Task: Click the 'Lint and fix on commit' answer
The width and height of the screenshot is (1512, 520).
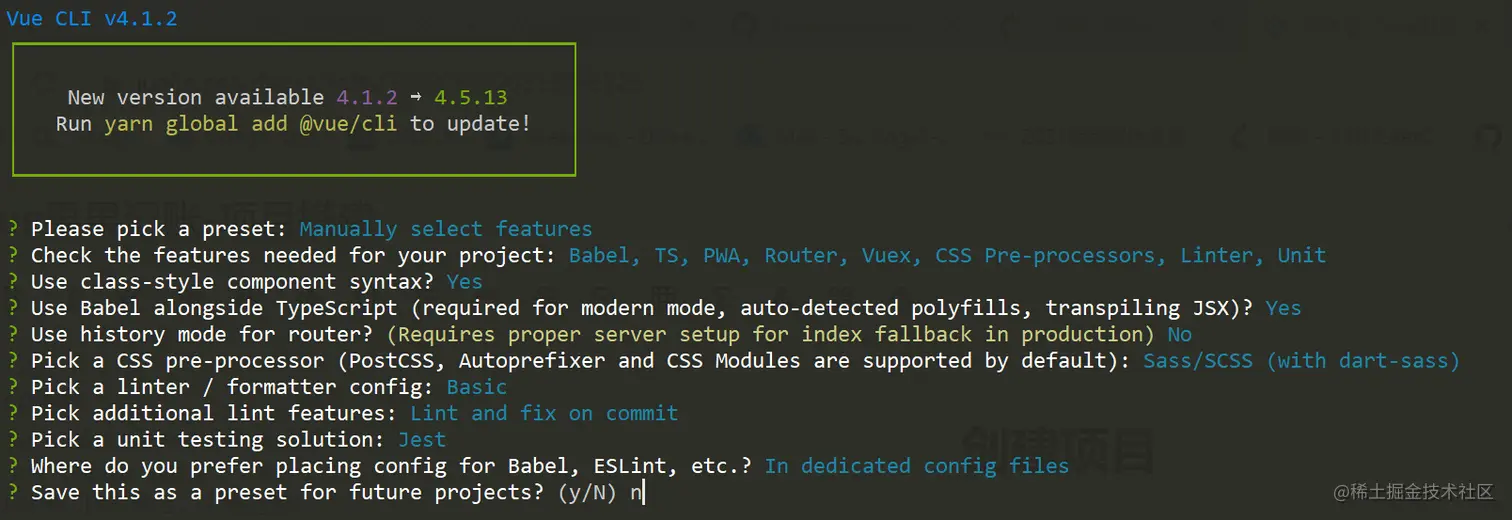Action: pyautogui.click(x=544, y=413)
